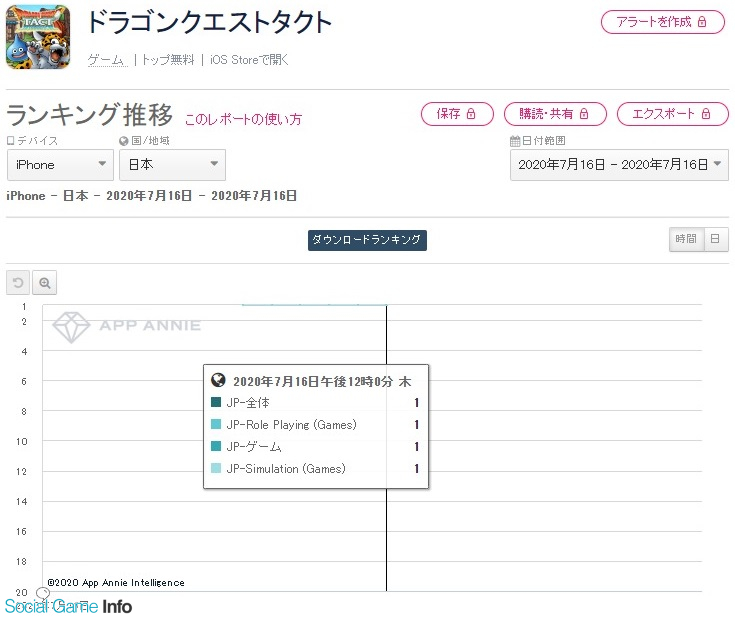Click the JP-Role Playing (Games) color swatch
The height and width of the screenshot is (619, 735).
216,424
